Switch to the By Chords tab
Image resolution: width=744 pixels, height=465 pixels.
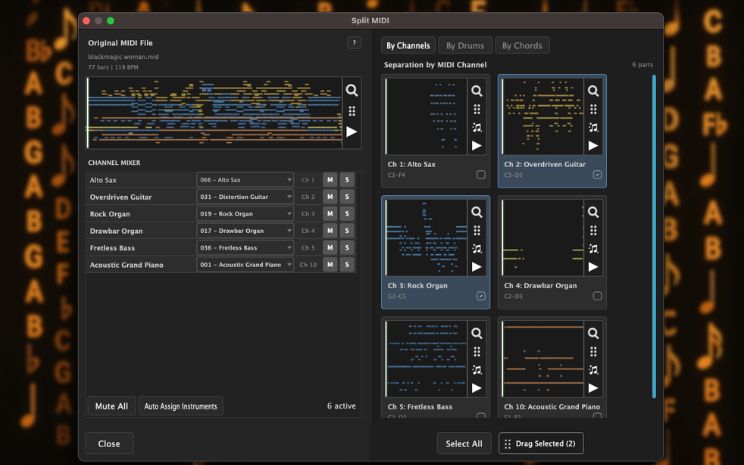tap(521, 45)
